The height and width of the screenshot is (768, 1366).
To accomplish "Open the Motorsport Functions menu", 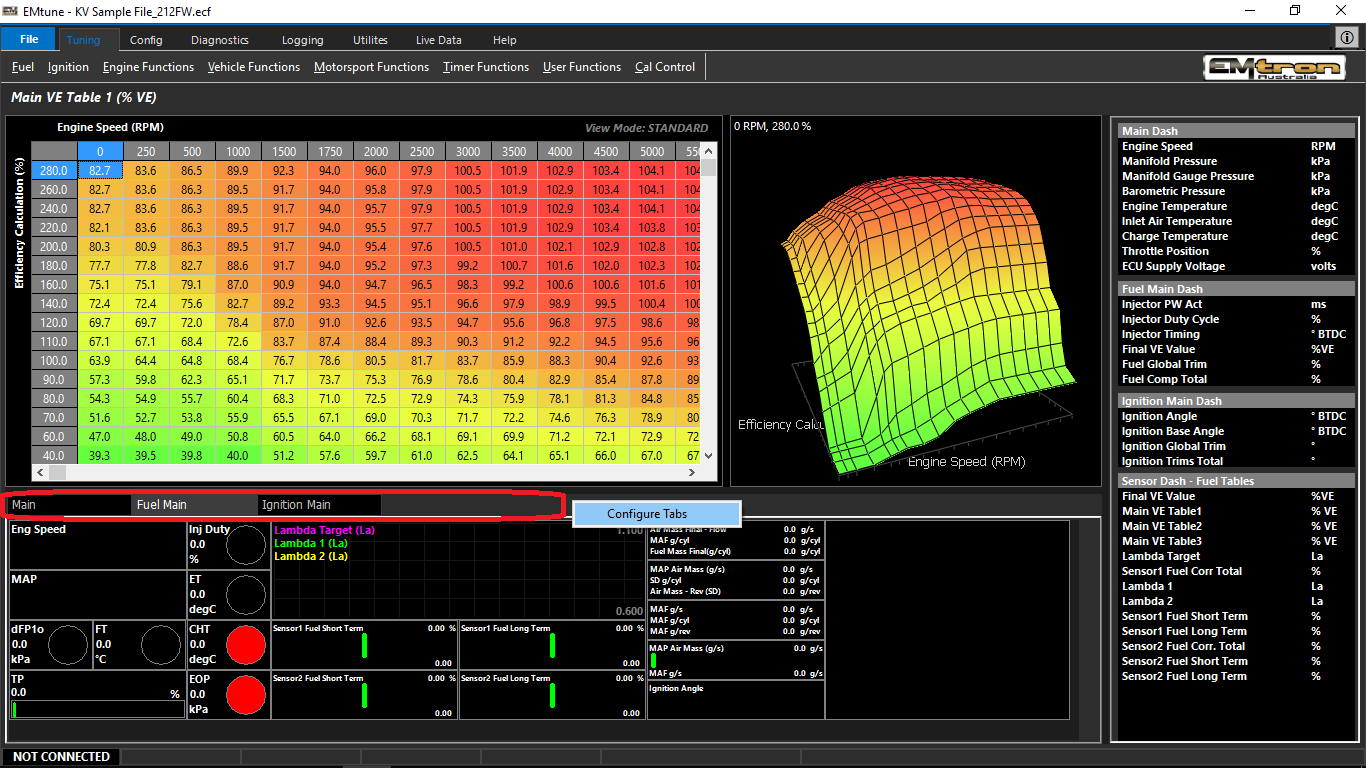I will click(x=371, y=67).
